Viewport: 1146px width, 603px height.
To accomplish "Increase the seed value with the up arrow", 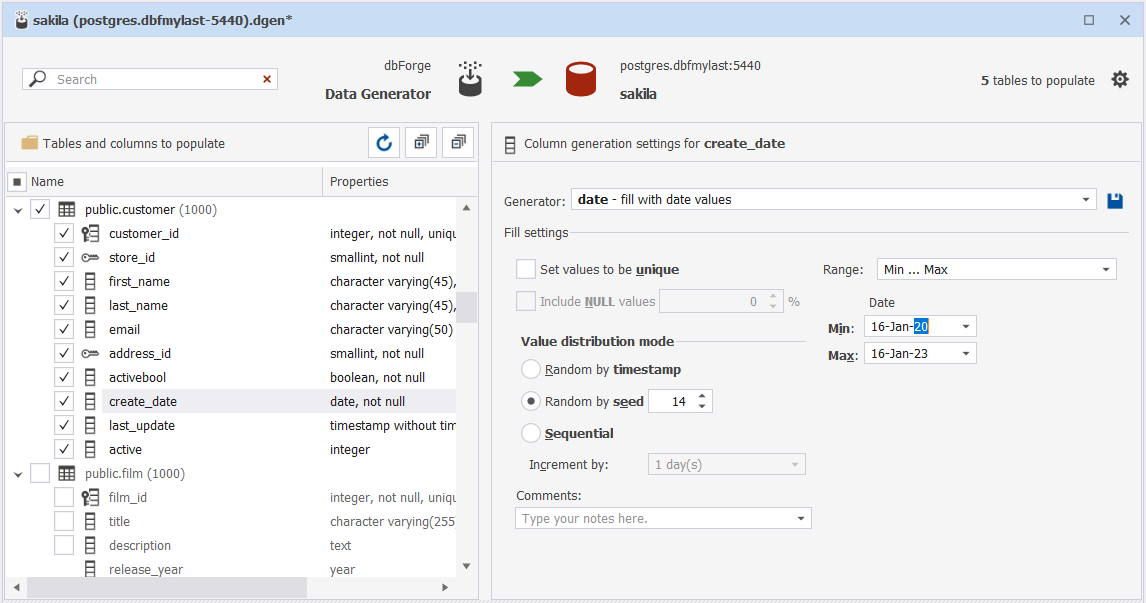I will [x=702, y=396].
